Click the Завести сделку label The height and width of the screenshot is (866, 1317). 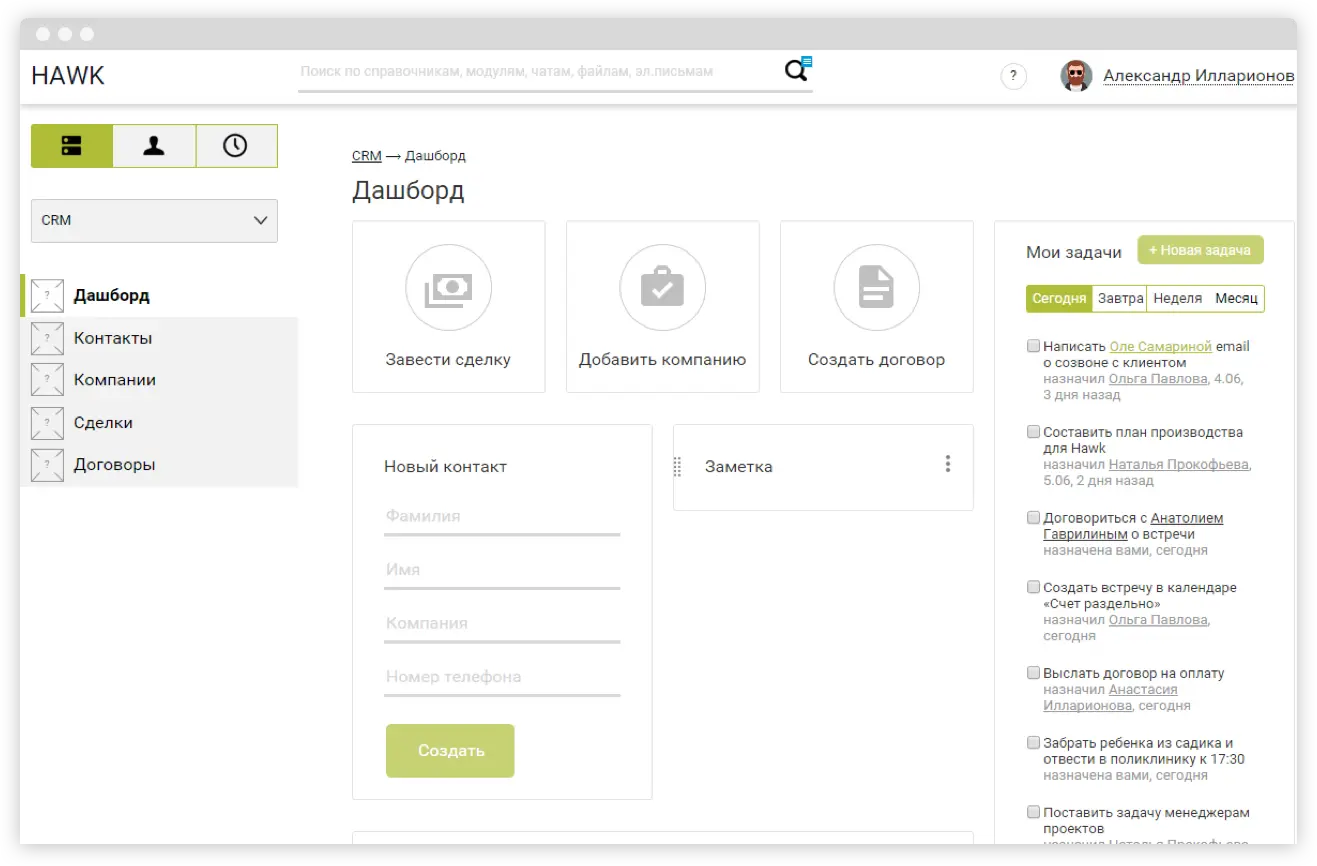tap(448, 360)
